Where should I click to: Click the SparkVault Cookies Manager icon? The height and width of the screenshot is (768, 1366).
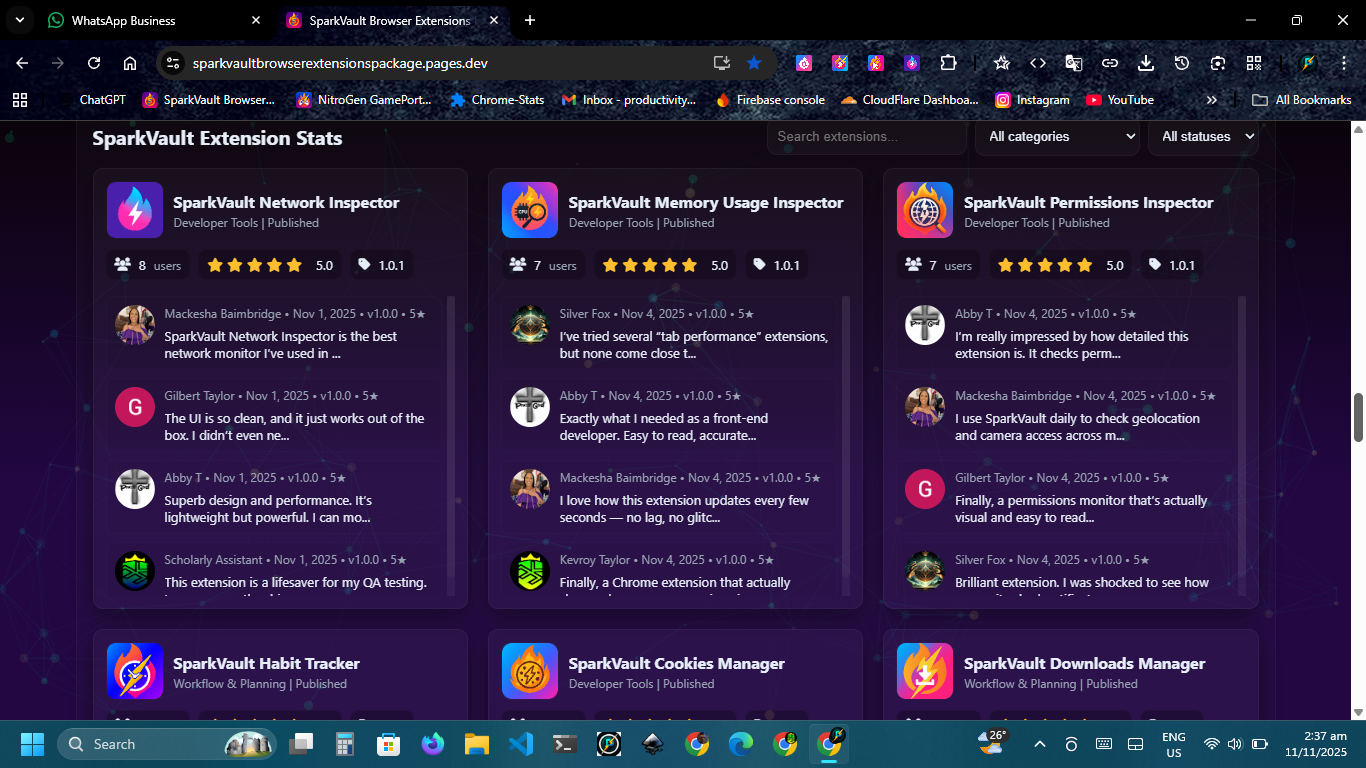click(x=530, y=671)
